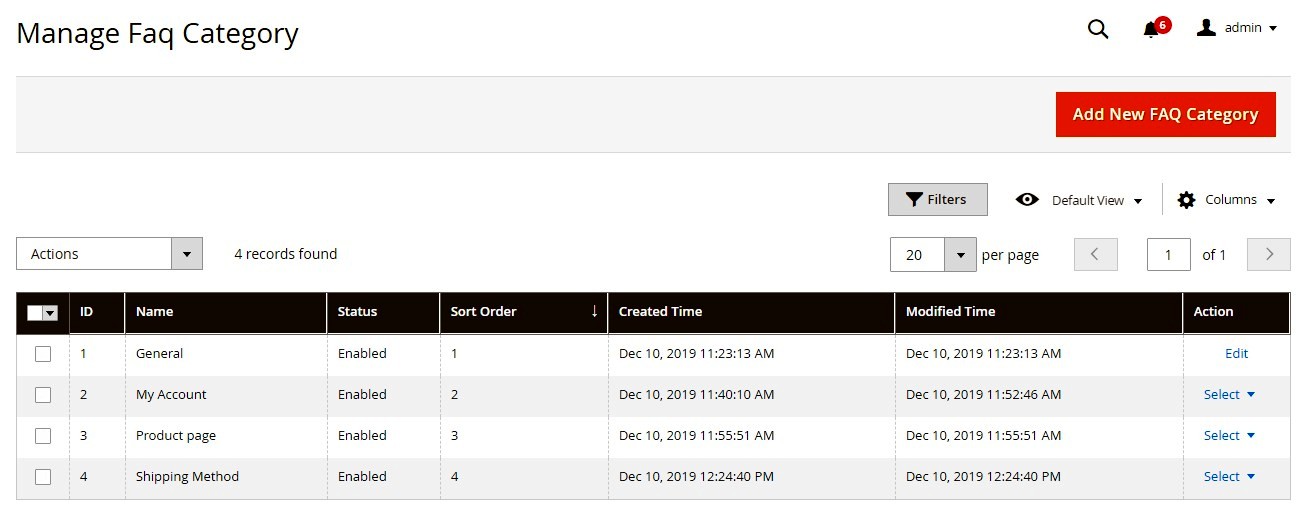Select the My Account row checkbox

43,395
